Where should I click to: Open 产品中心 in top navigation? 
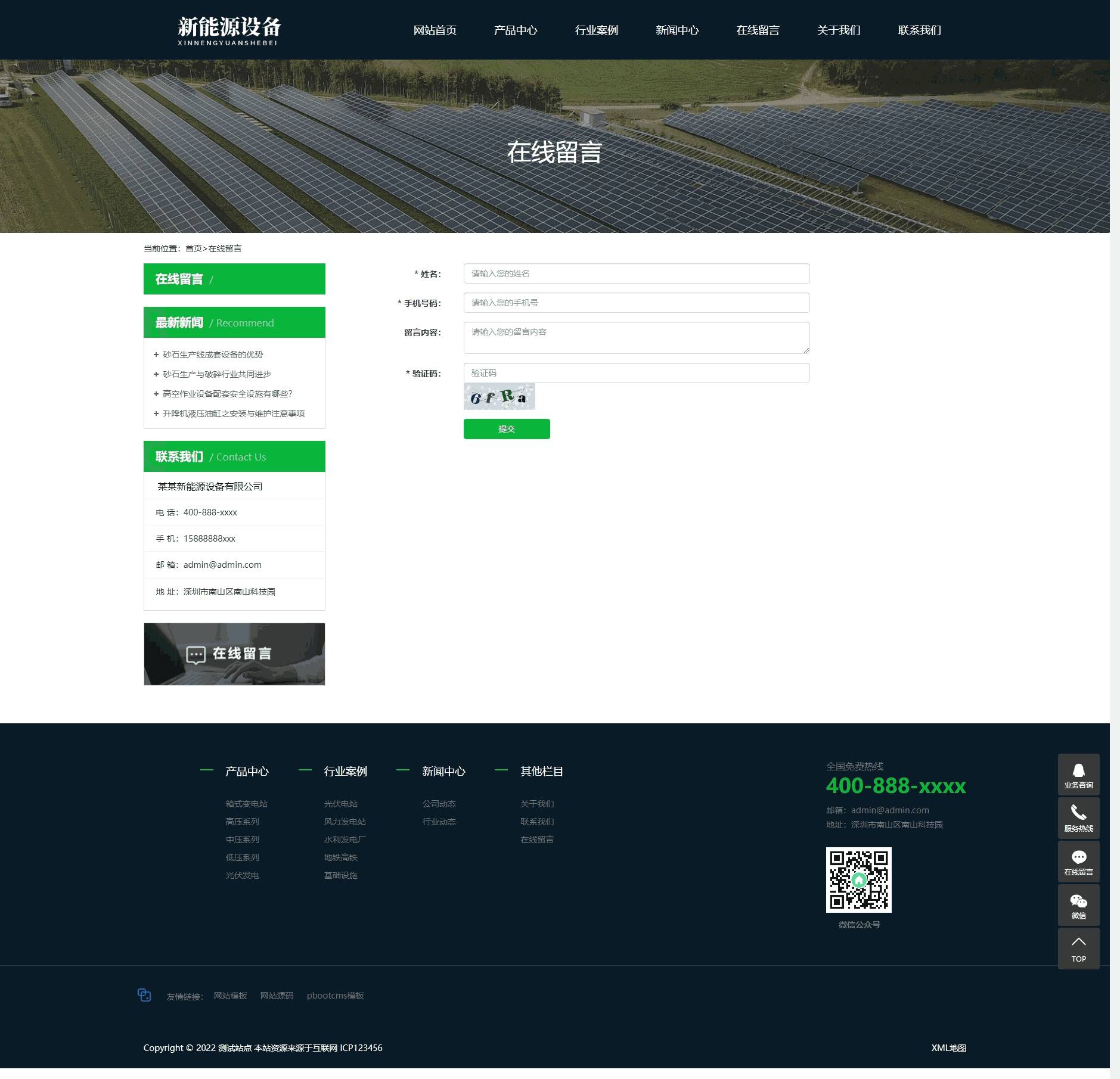pyautogui.click(x=515, y=30)
